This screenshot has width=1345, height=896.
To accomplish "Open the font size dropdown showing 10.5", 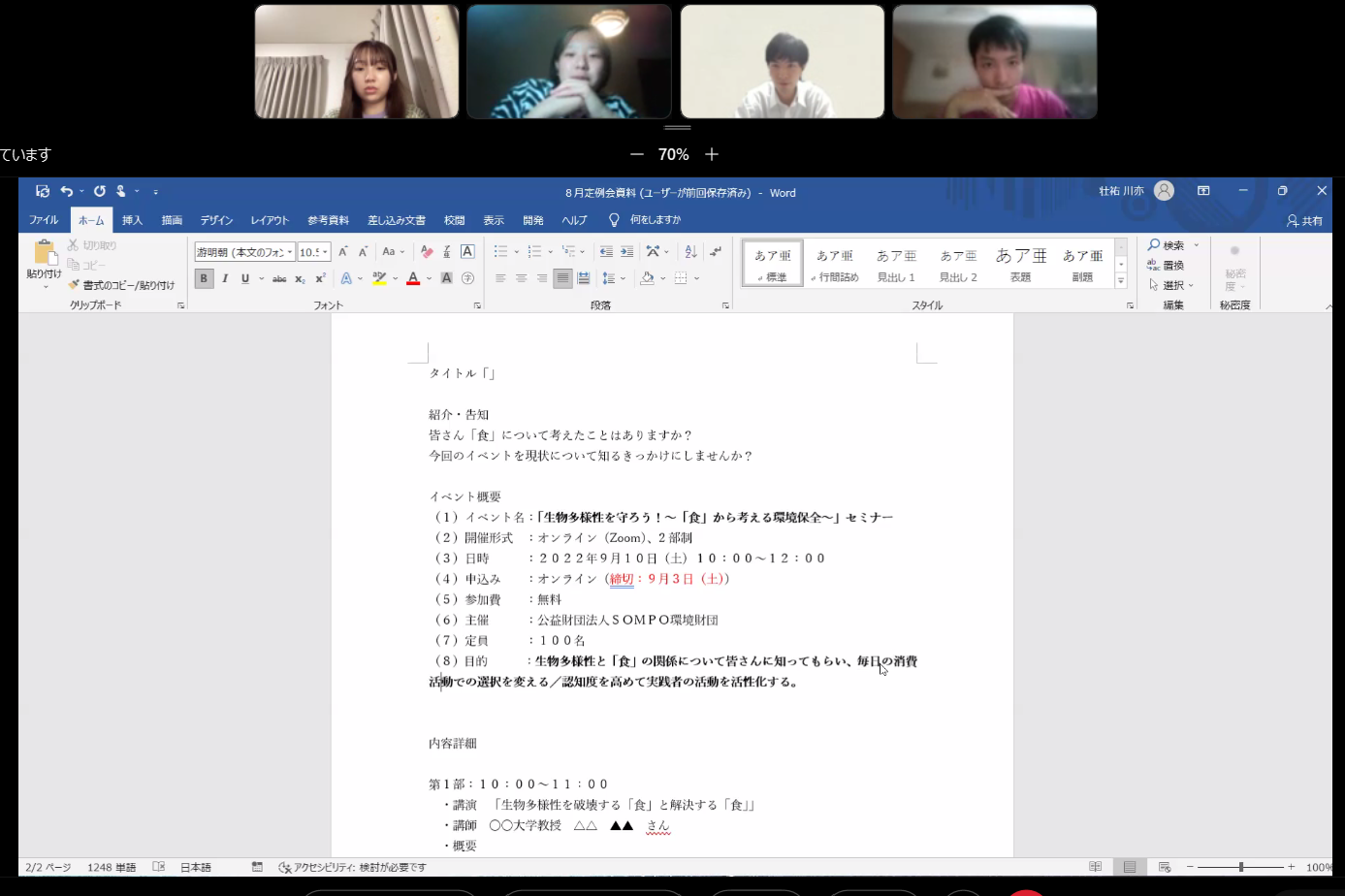I will (325, 252).
